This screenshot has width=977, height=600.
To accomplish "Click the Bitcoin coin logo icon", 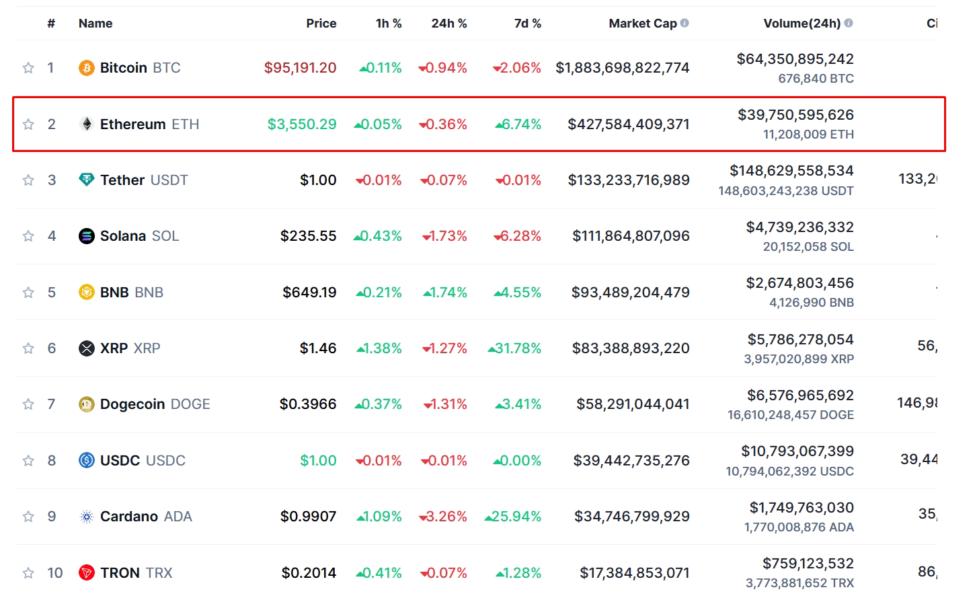I will [x=86, y=68].
